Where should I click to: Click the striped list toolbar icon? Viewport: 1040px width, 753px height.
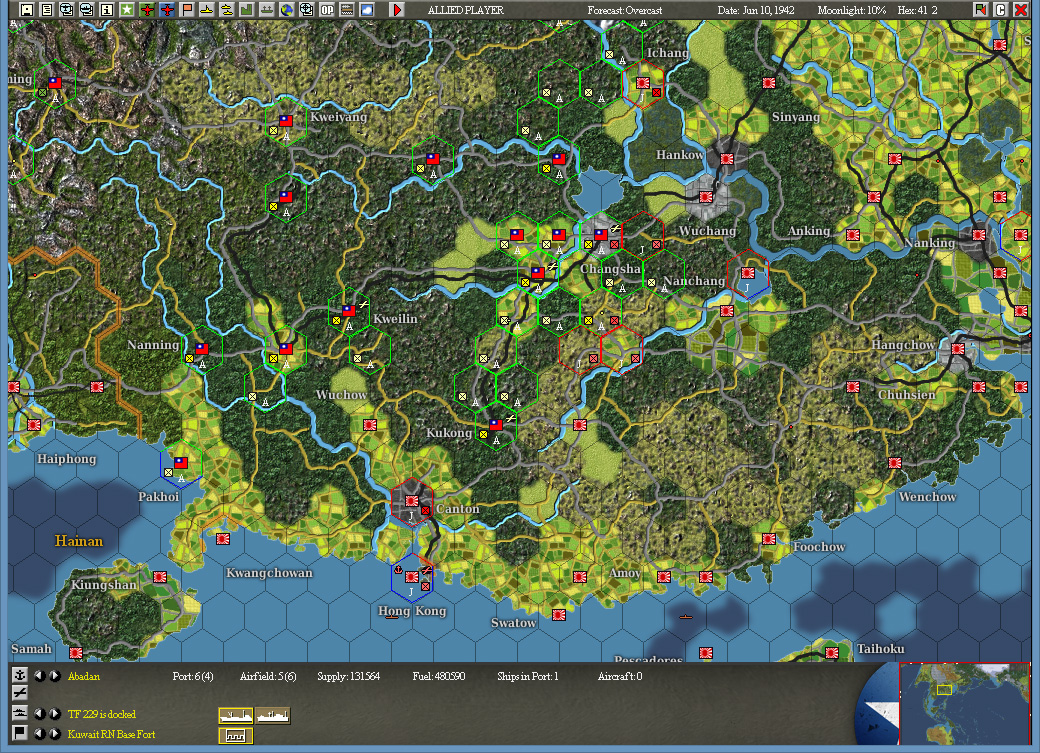pos(347,10)
